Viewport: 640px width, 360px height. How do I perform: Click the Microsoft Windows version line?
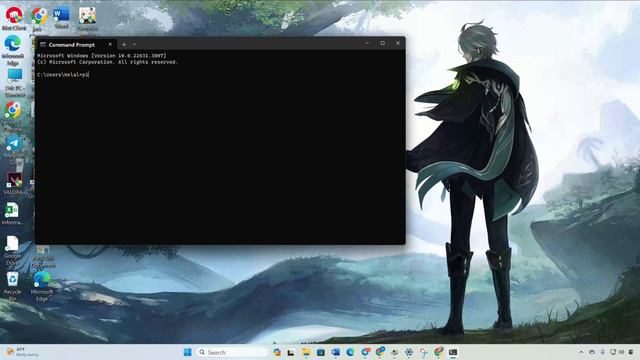[102, 56]
